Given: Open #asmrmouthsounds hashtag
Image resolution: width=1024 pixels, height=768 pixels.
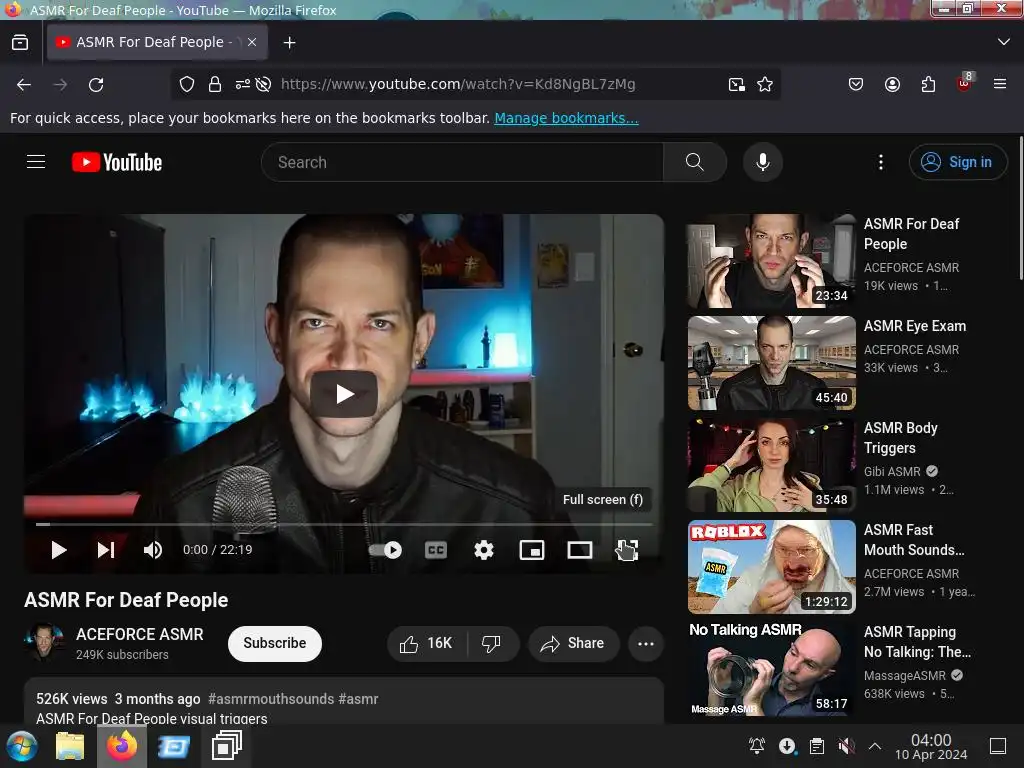Looking at the screenshot, I should point(271,699).
